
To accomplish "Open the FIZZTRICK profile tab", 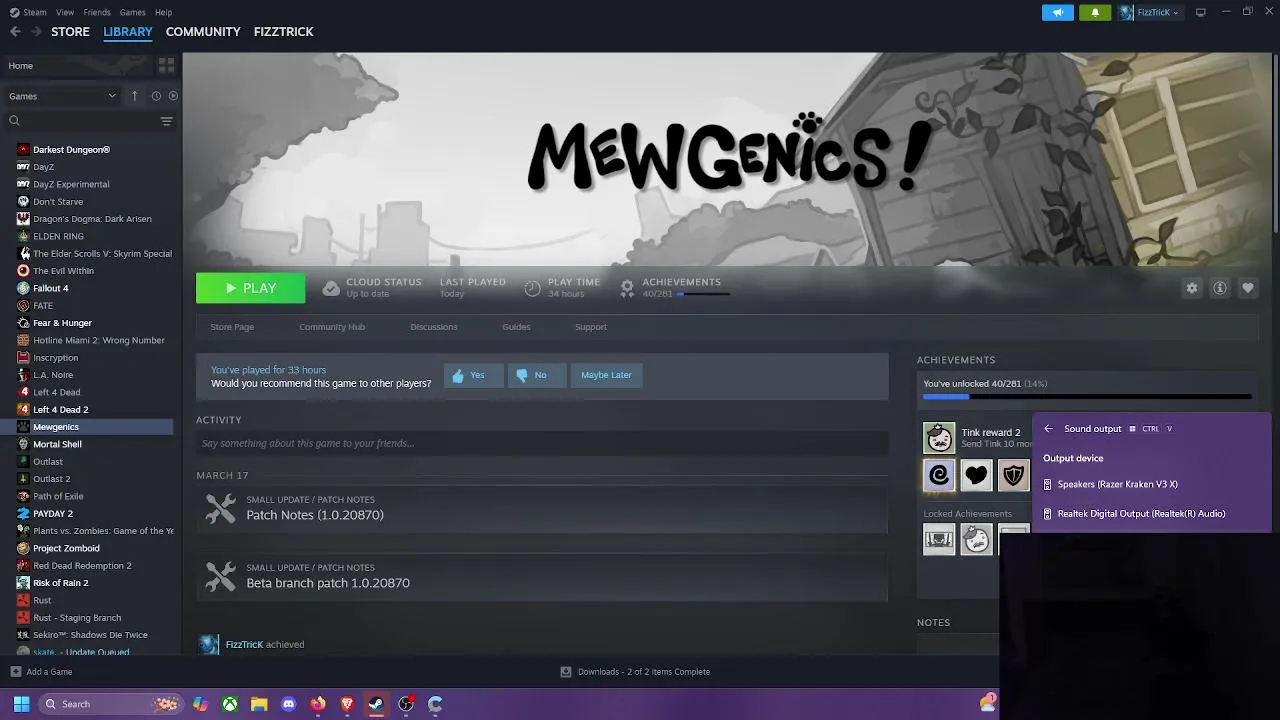I will point(283,32).
